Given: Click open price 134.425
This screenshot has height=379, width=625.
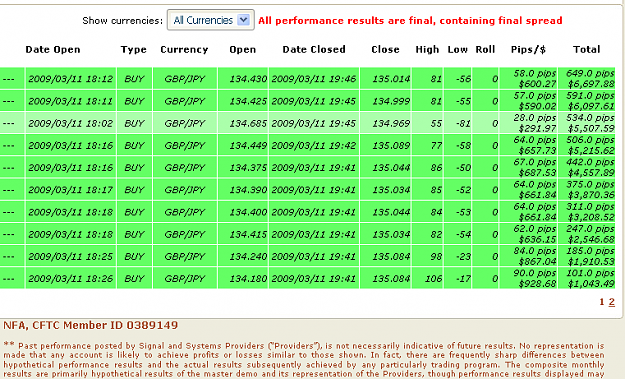Looking at the screenshot, I should tap(248, 101).
